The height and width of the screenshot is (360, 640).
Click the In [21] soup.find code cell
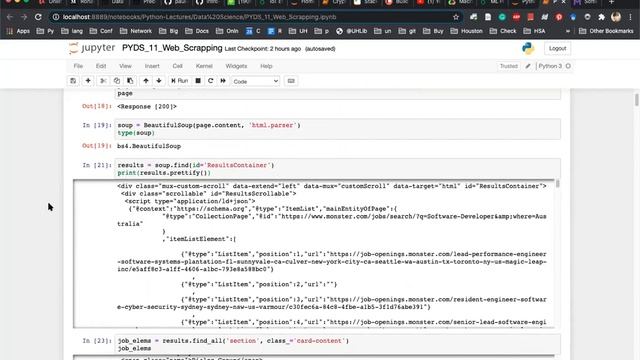[x=338, y=169]
